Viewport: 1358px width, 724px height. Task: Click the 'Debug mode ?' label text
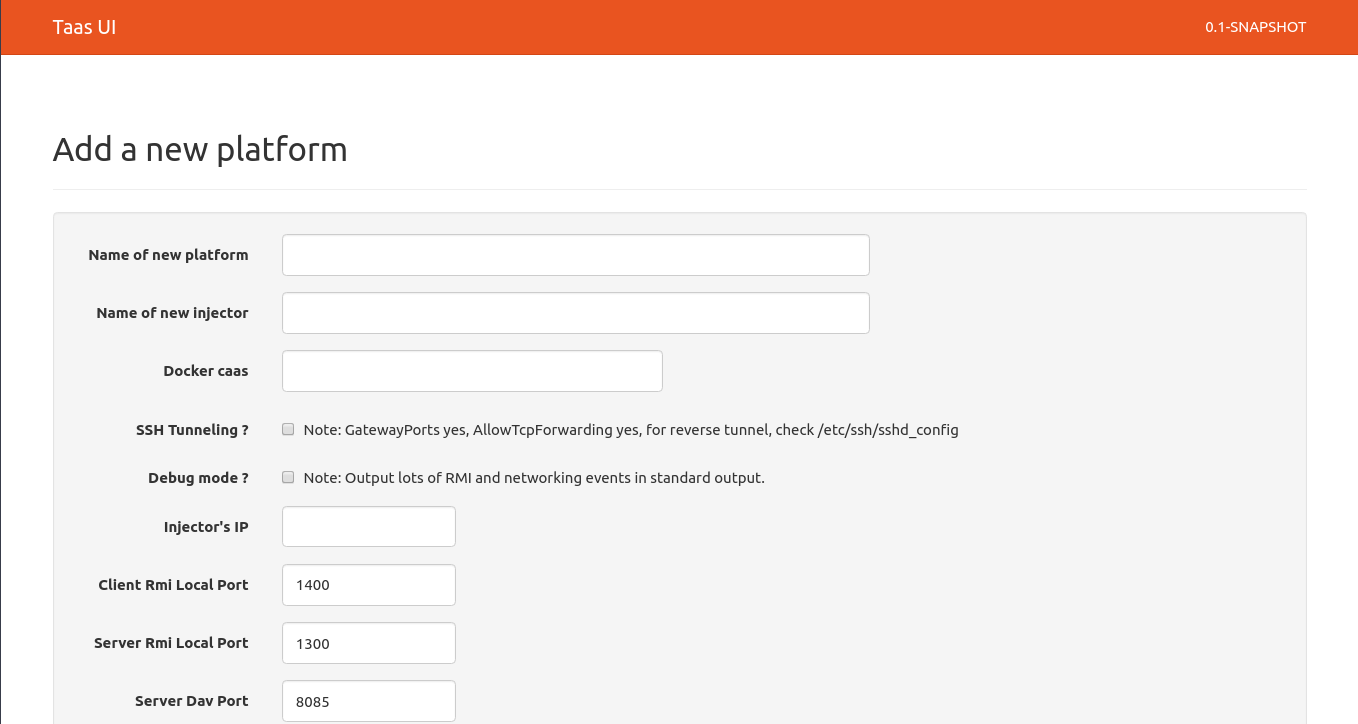(198, 478)
